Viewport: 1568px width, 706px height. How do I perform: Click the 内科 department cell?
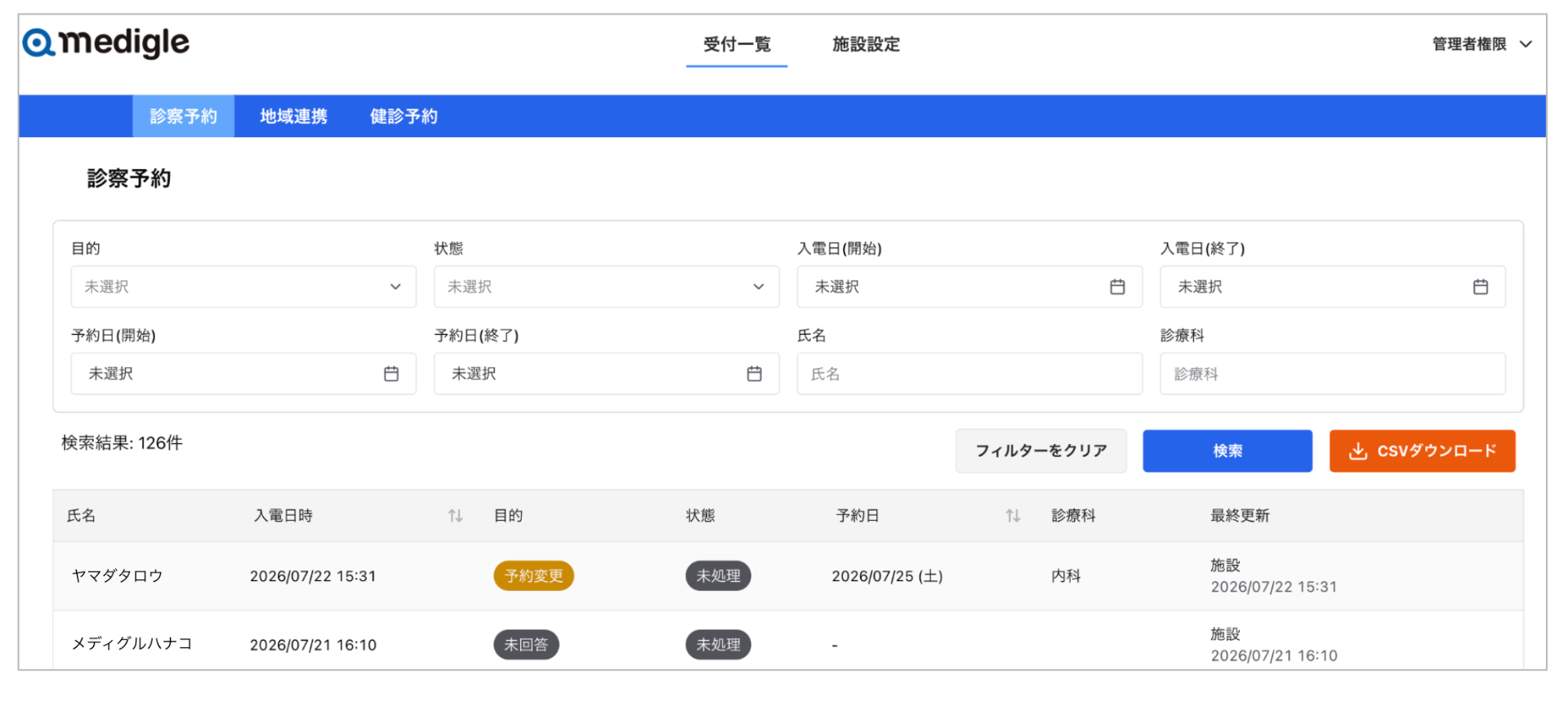[1066, 576]
